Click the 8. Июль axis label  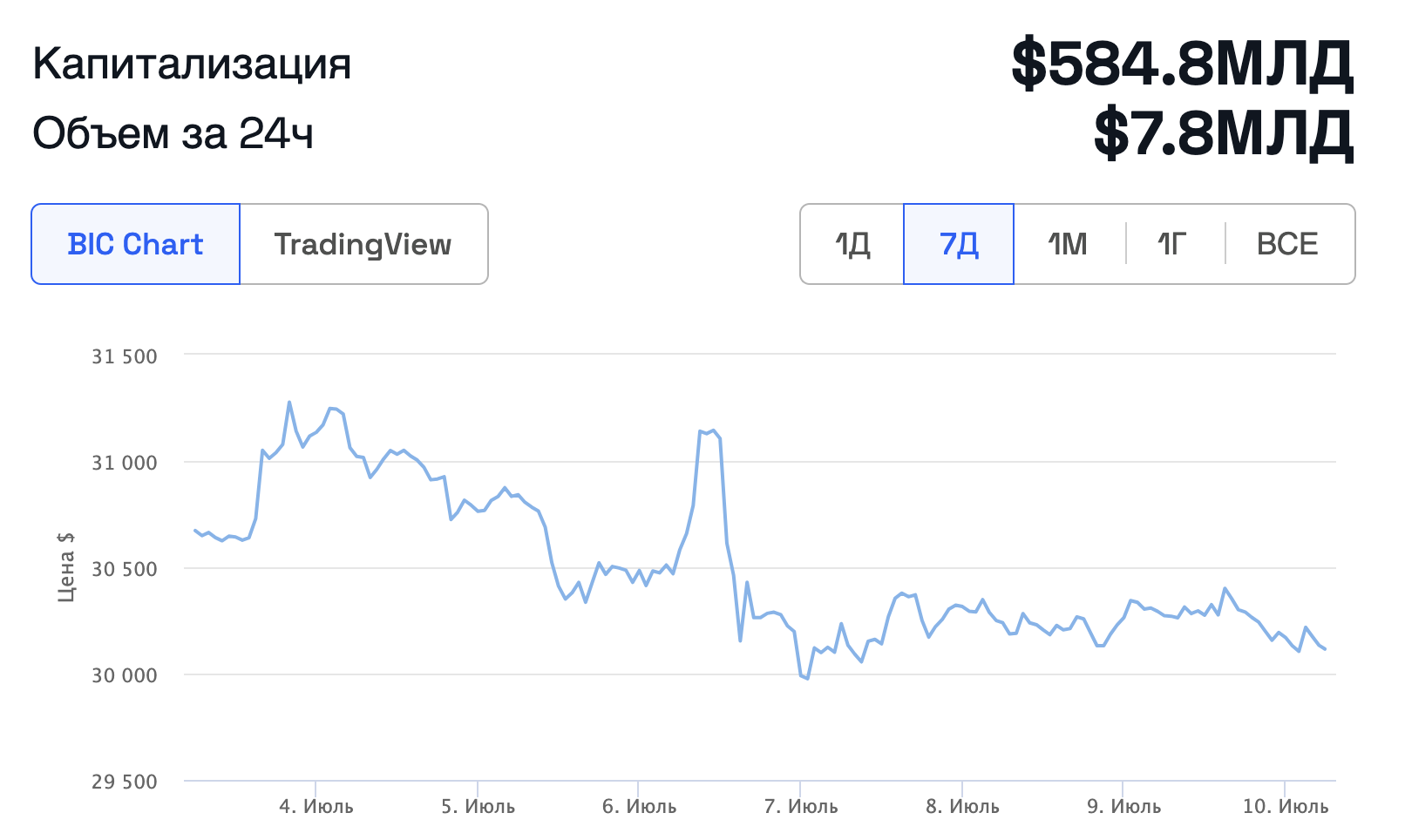pos(962,806)
